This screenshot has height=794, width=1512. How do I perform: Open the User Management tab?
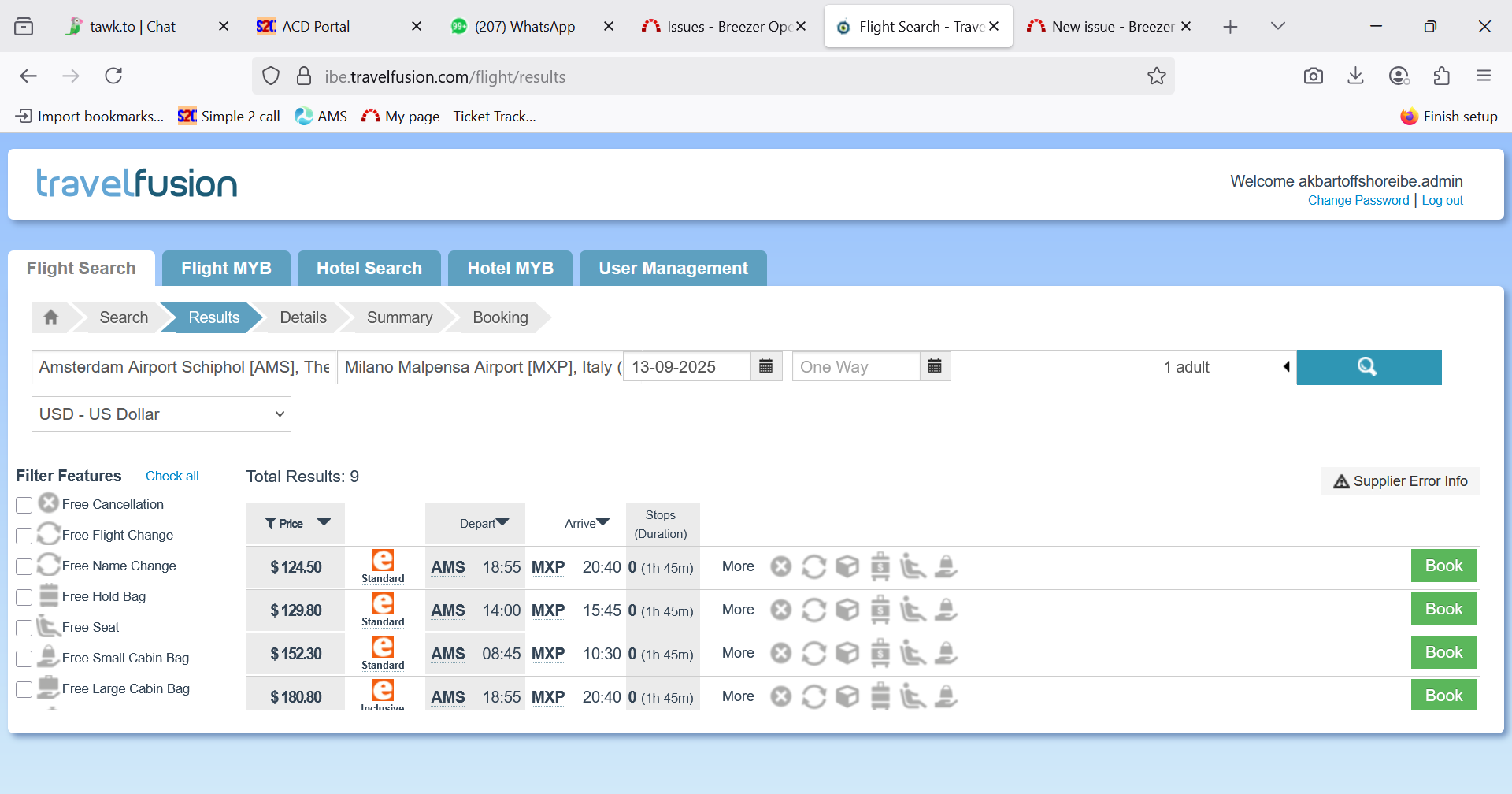[x=673, y=269]
